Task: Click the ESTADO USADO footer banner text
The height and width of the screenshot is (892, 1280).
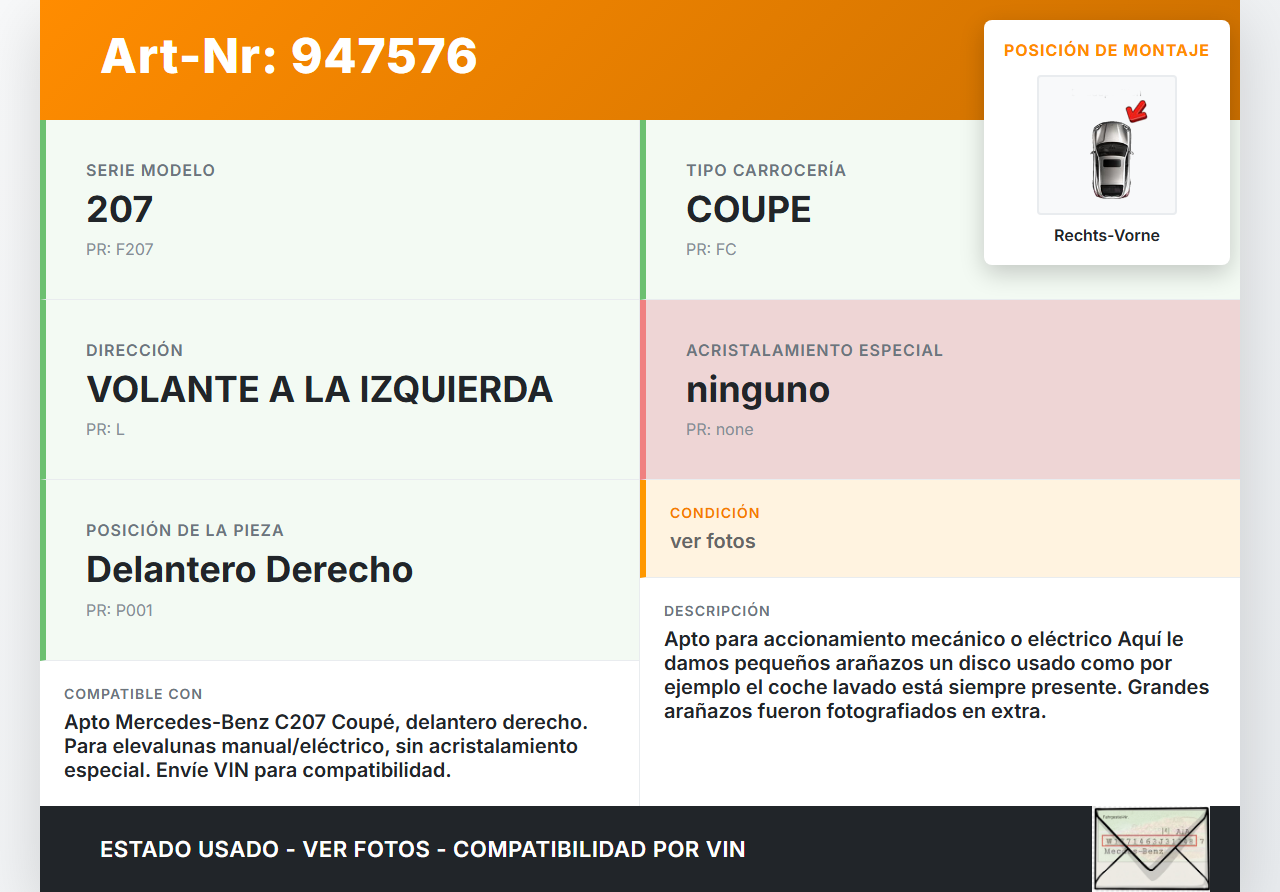Action: pyautogui.click(x=423, y=849)
